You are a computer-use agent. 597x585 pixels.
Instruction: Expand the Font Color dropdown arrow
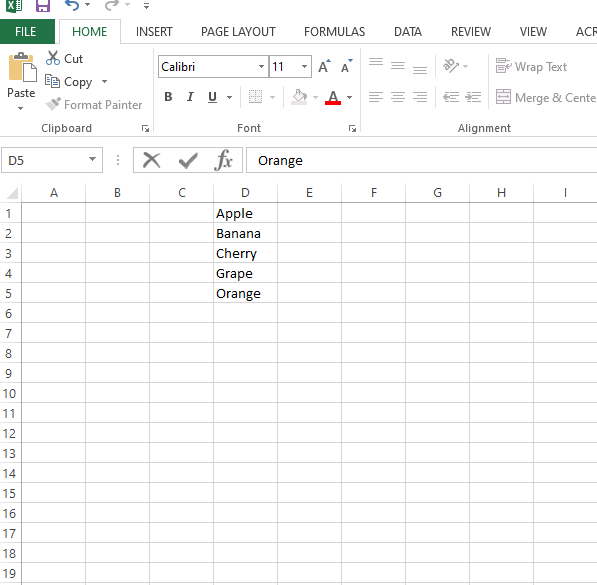350,98
